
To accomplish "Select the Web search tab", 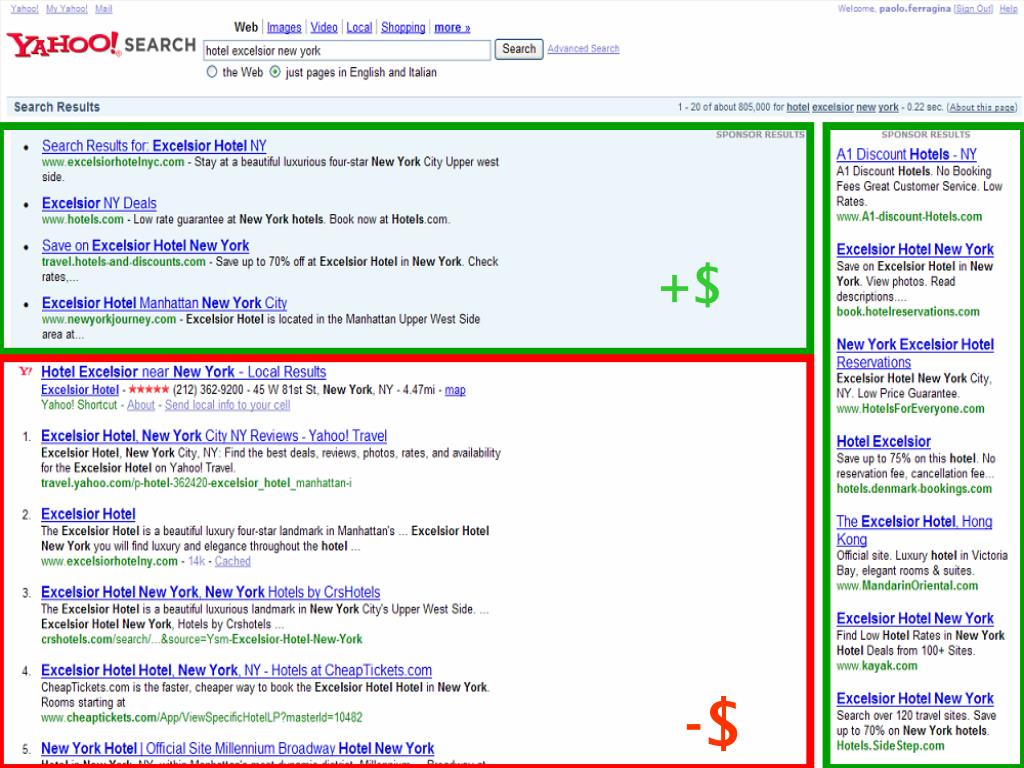I will tap(246, 27).
